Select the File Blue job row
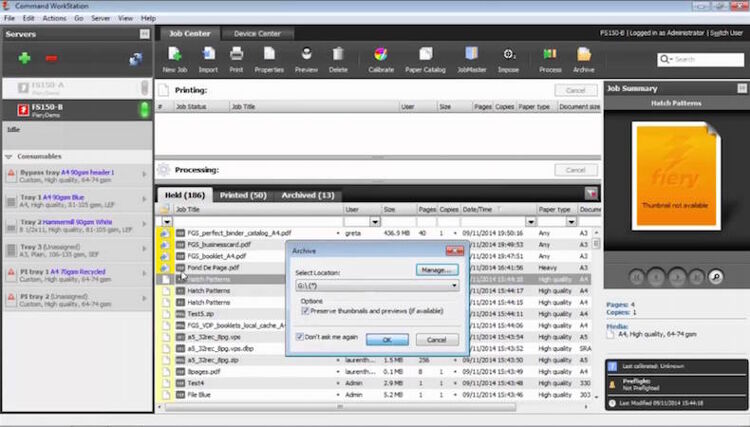 point(373,395)
